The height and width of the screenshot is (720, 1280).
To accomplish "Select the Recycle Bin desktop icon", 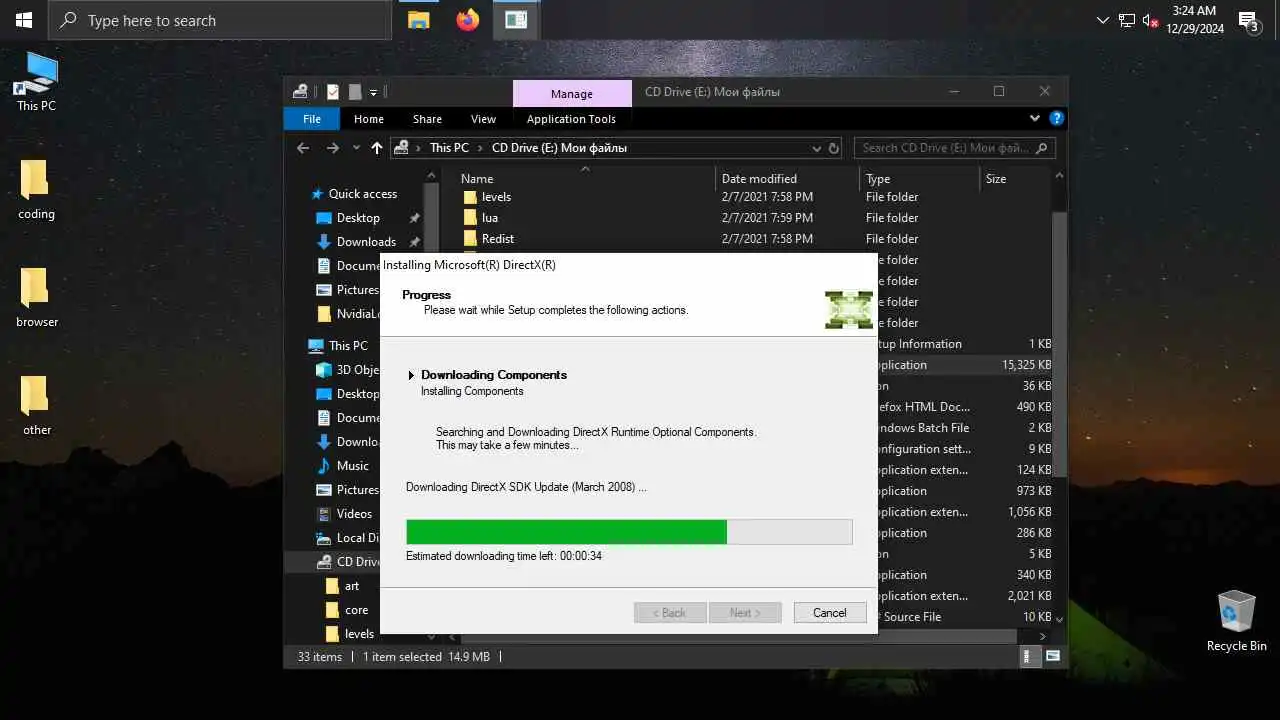I will tap(1236, 621).
